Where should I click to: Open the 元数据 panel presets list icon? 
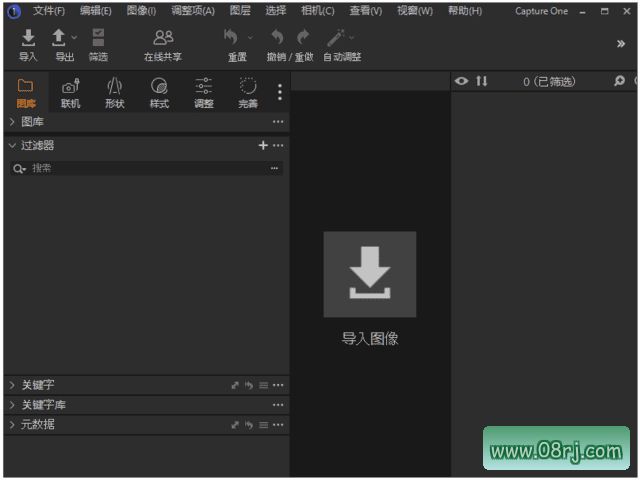click(x=264, y=425)
